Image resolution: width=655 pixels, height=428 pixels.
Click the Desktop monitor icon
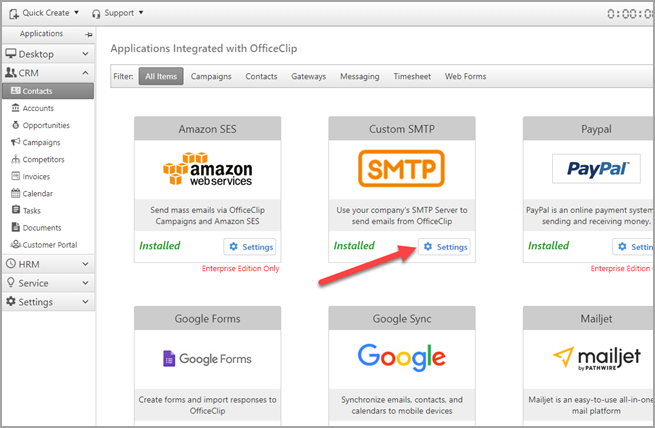point(10,53)
